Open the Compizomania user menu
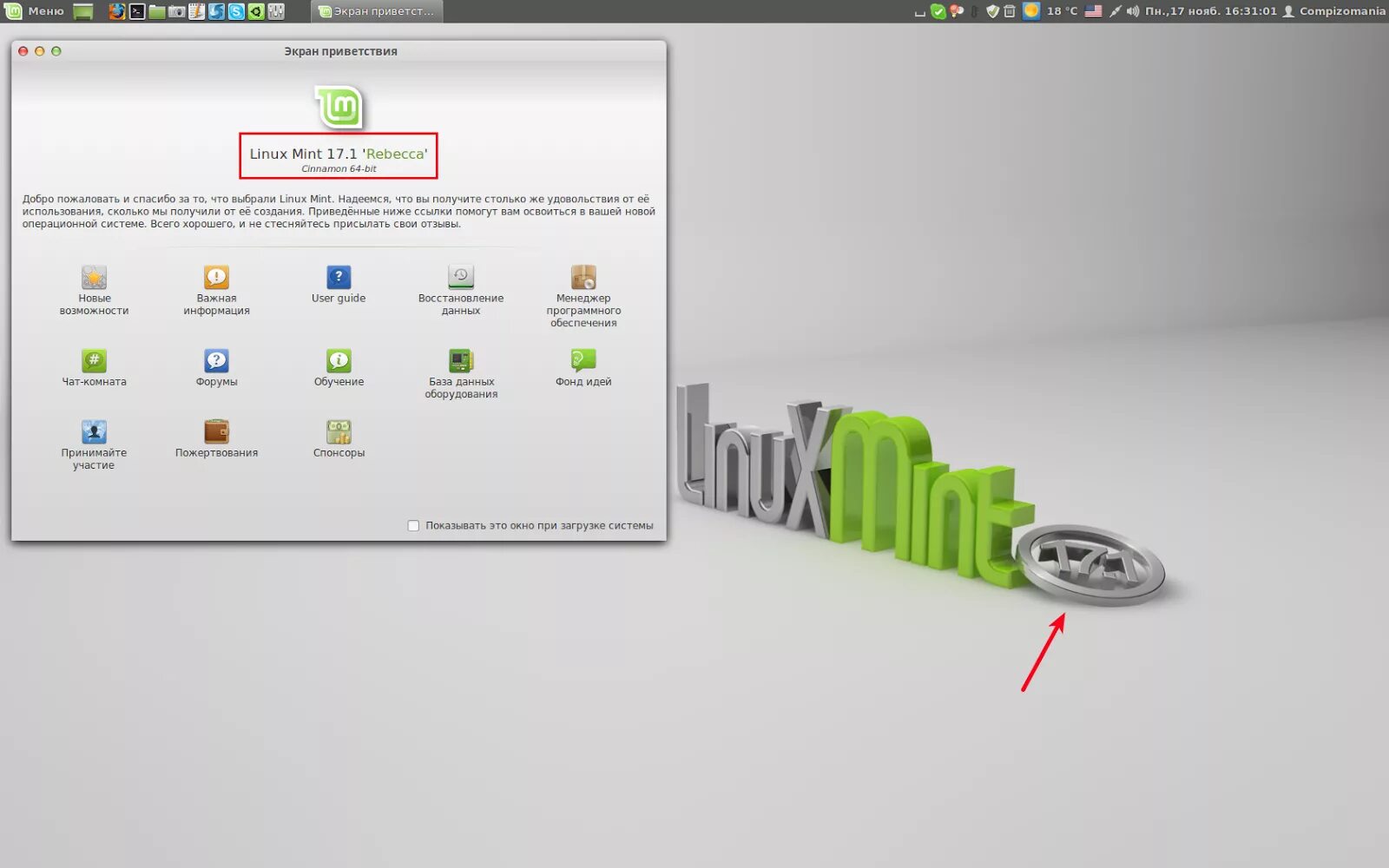The image size is (1389, 868). [1333, 11]
